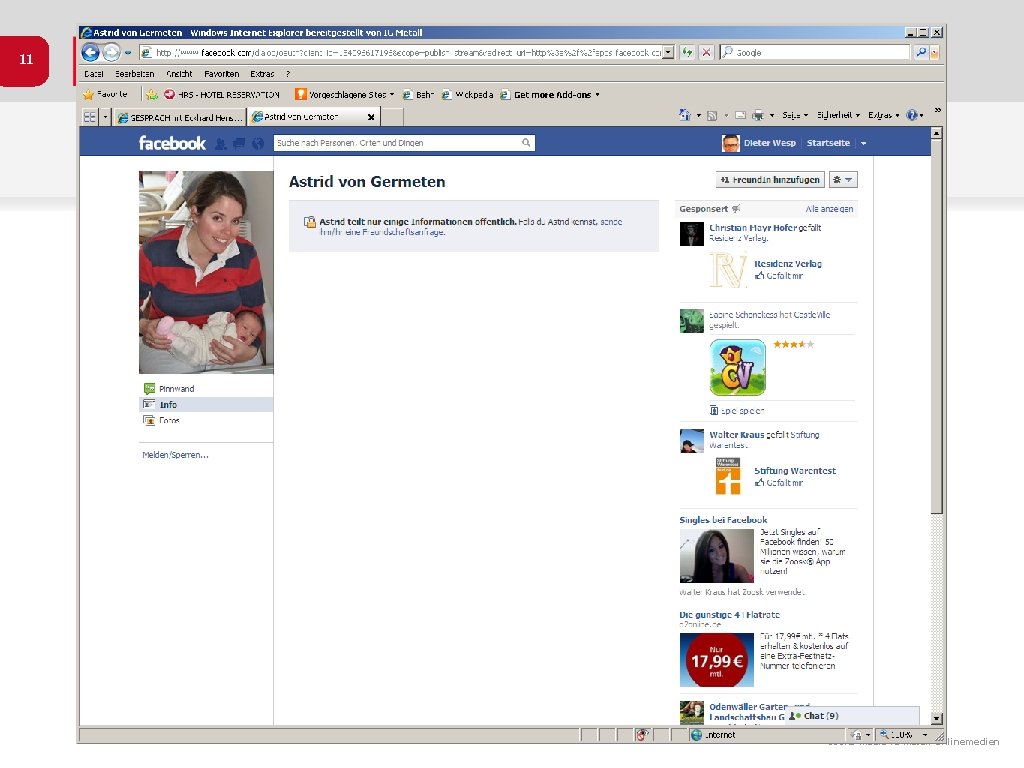Screen dimensions: 1024x768
Task: Switch to the GESPRÄCH mit Eckhard tab
Action: pos(180,117)
